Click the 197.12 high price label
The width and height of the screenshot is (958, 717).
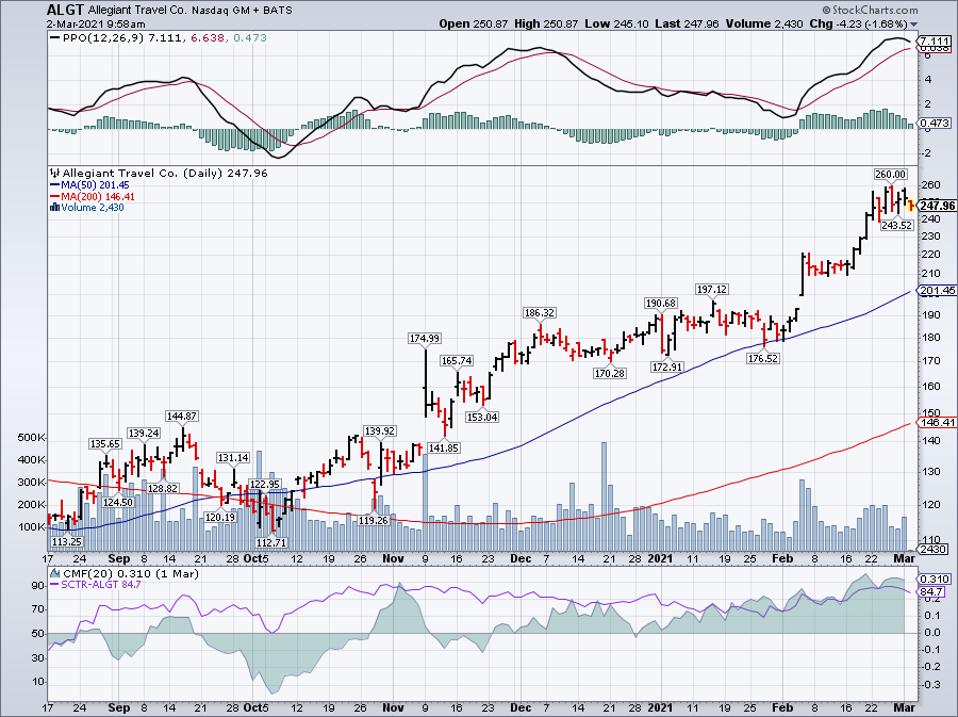pos(712,289)
